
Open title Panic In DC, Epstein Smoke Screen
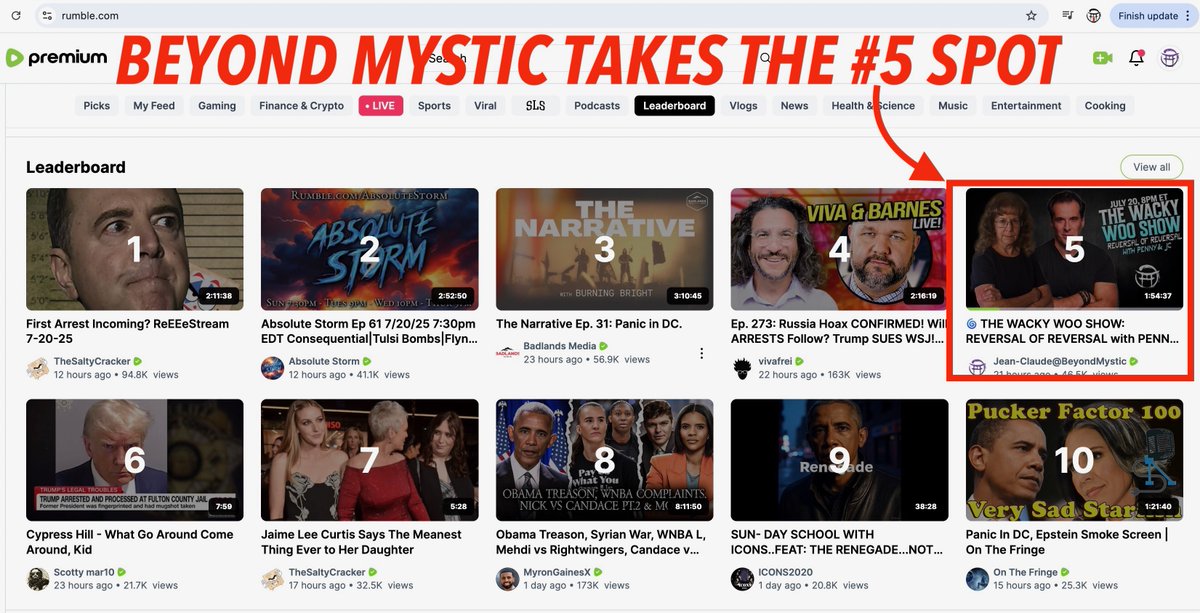click(x=1066, y=542)
